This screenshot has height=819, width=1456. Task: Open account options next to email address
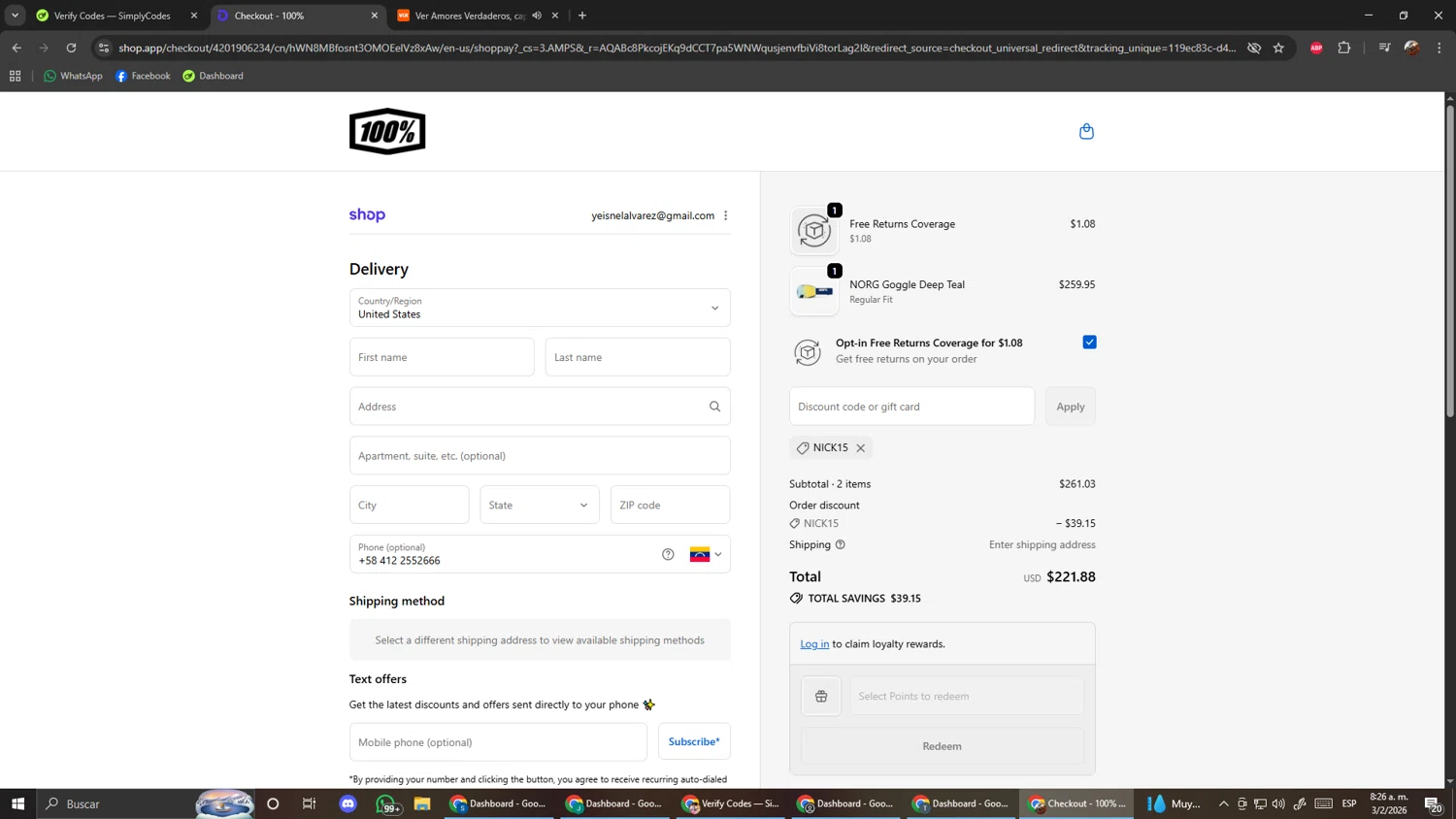[725, 215]
